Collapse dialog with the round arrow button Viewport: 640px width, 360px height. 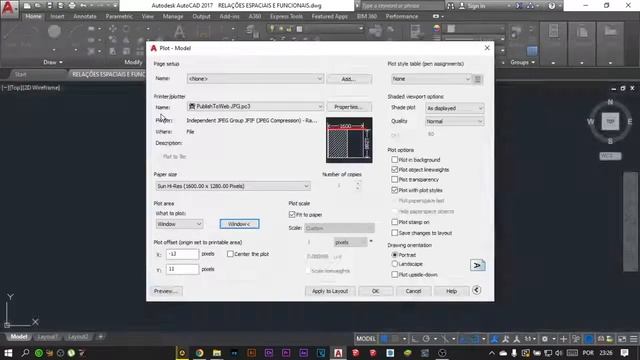click(x=476, y=290)
